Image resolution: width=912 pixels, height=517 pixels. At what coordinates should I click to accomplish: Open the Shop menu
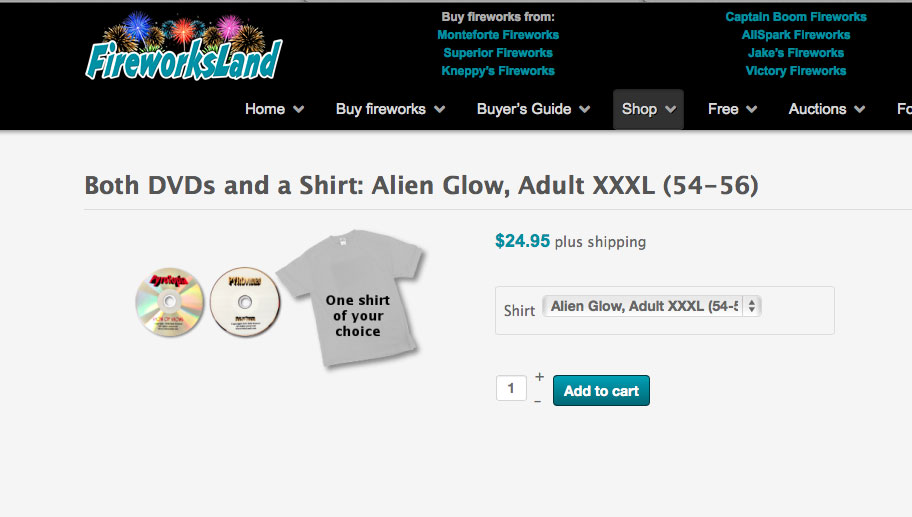[648, 109]
